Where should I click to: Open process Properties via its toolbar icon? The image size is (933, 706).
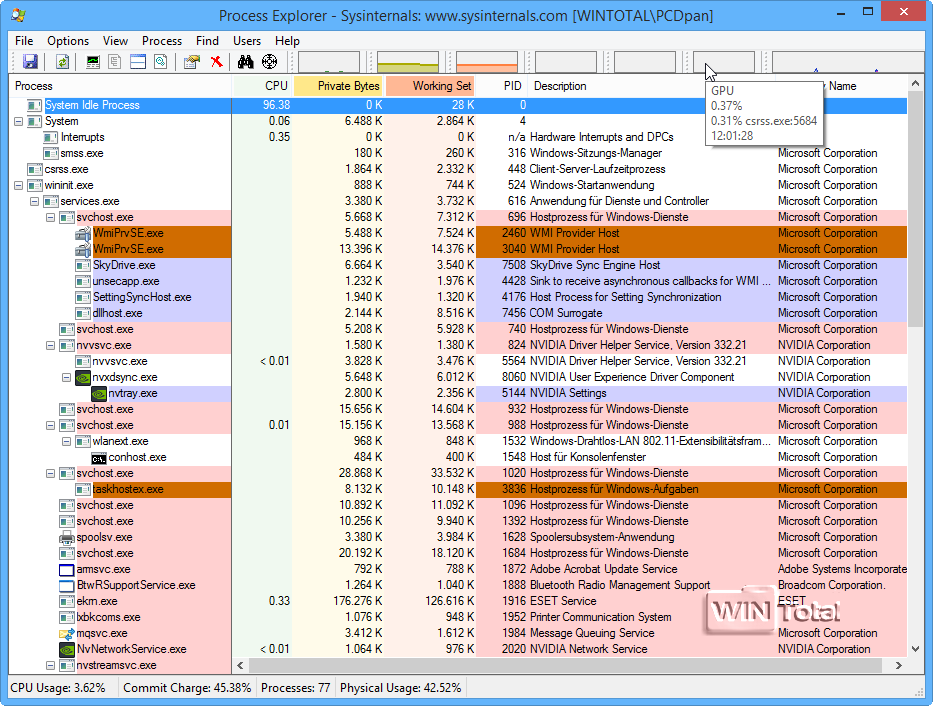tap(191, 62)
